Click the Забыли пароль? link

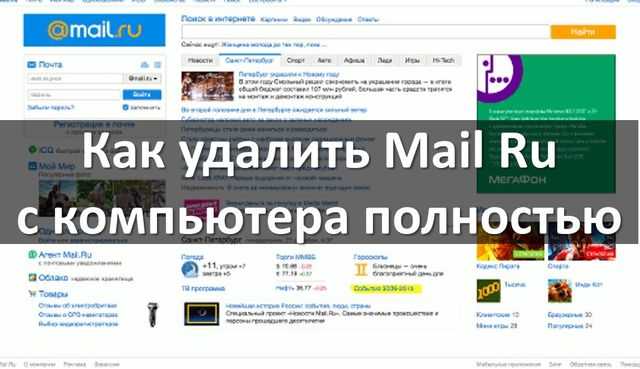coord(51,108)
